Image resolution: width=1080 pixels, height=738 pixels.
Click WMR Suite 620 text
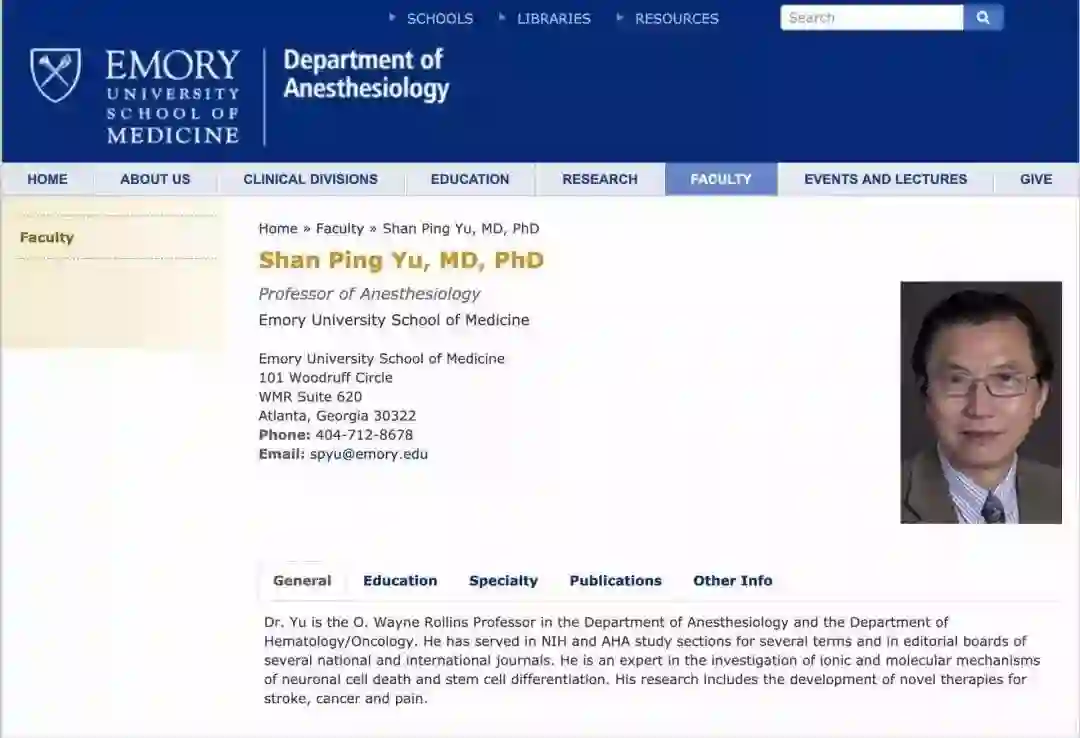coord(310,397)
